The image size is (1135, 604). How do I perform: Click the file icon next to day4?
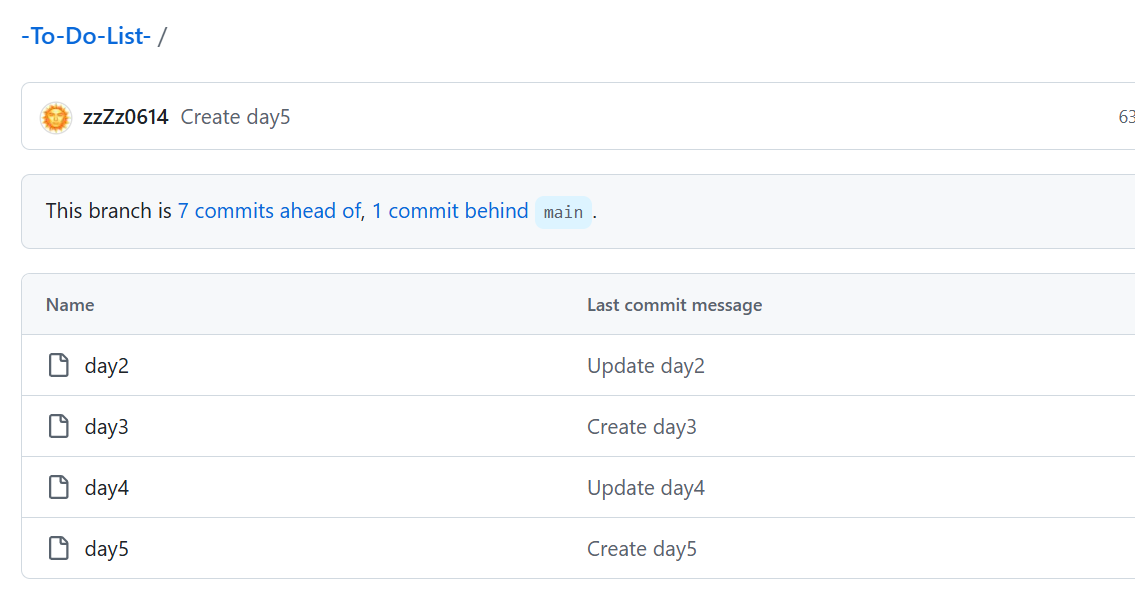point(59,488)
